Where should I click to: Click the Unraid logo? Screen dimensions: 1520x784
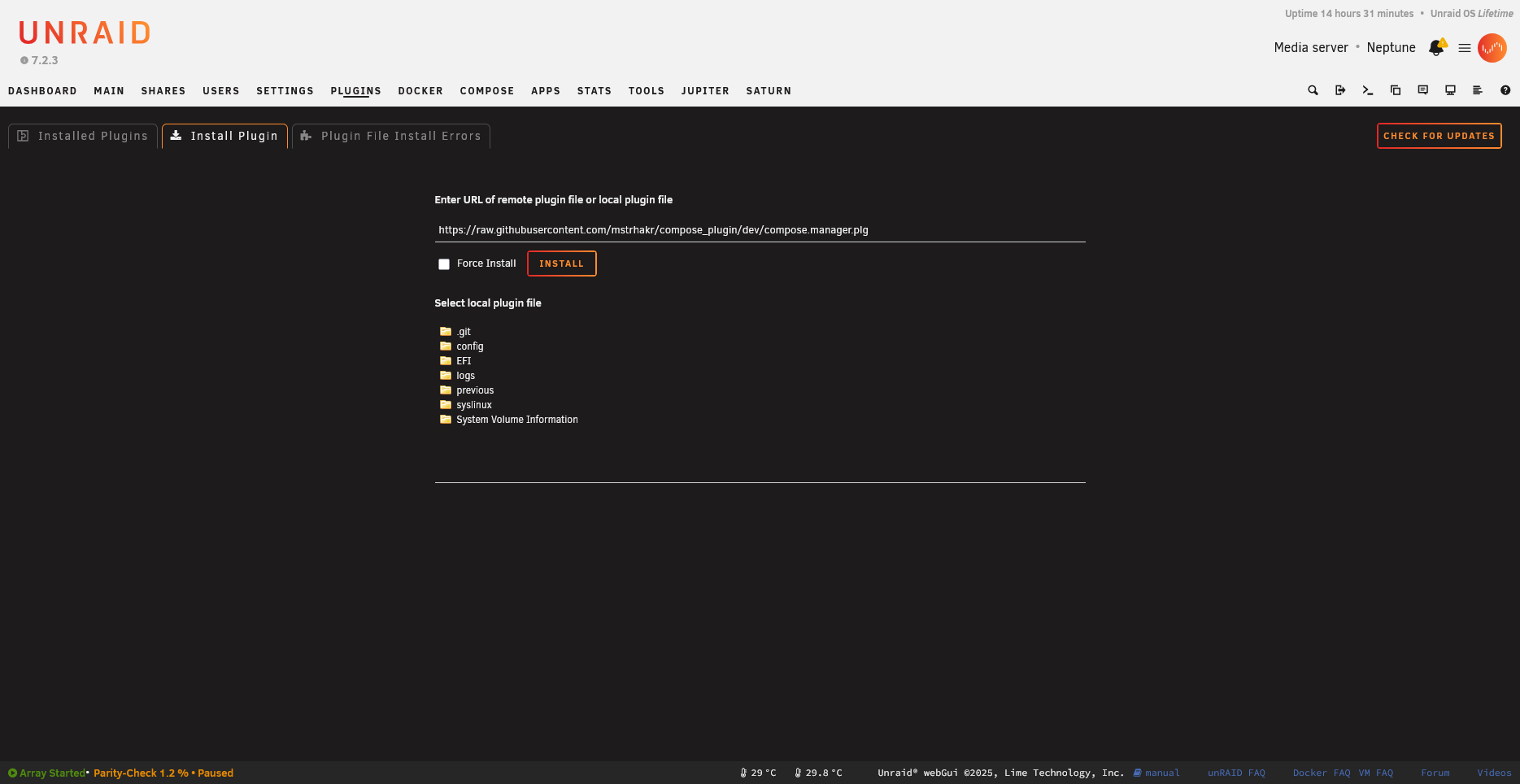tap(84, 33)
